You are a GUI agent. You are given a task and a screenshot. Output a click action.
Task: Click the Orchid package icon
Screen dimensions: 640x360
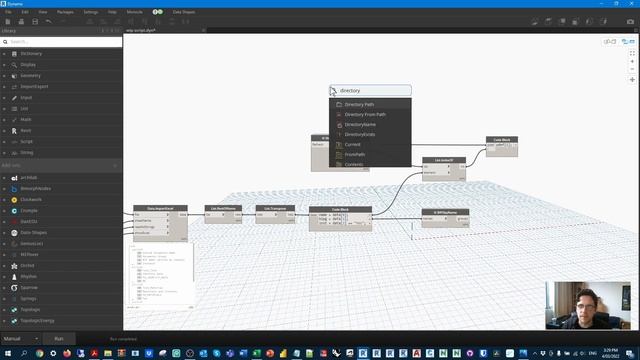(14, 266)
